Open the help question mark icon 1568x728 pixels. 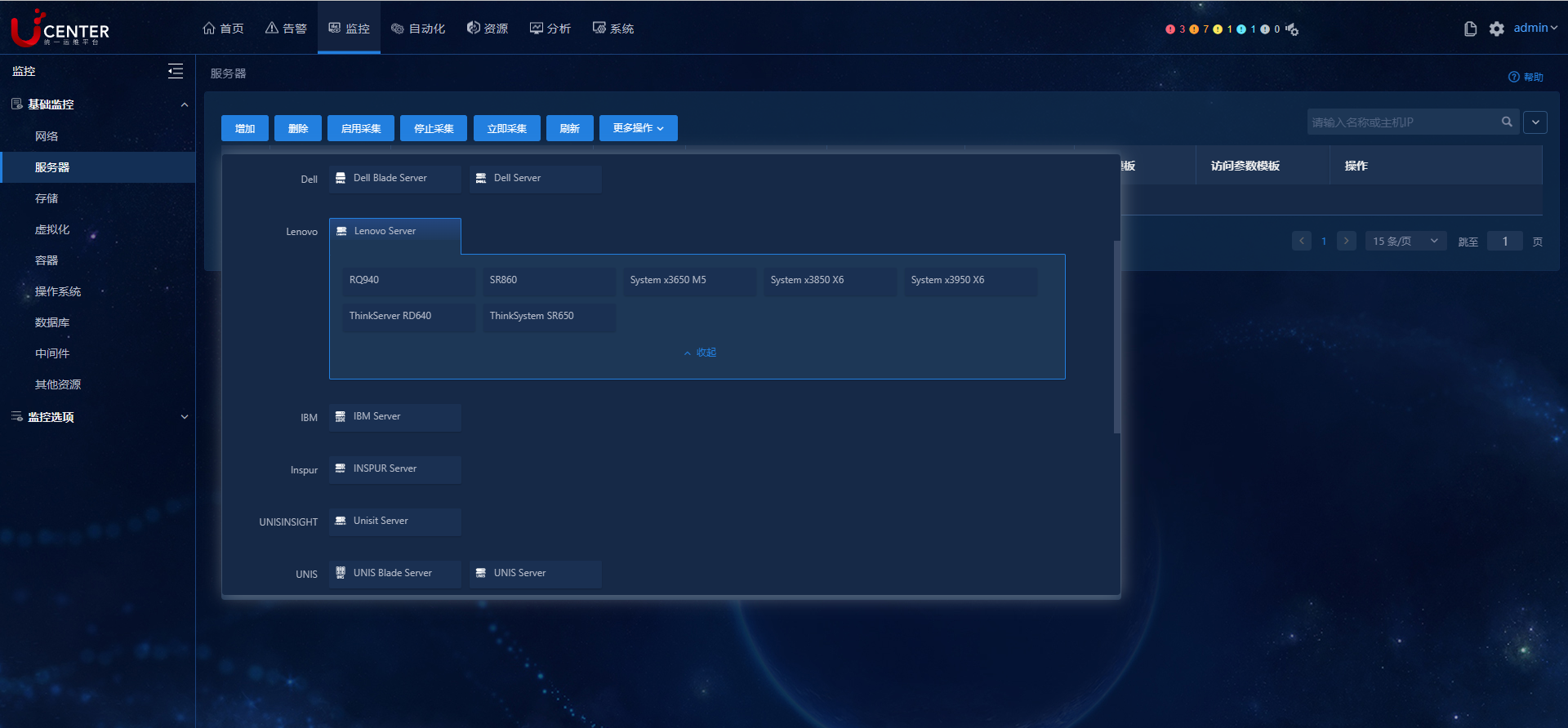(x=1513, y=77)
